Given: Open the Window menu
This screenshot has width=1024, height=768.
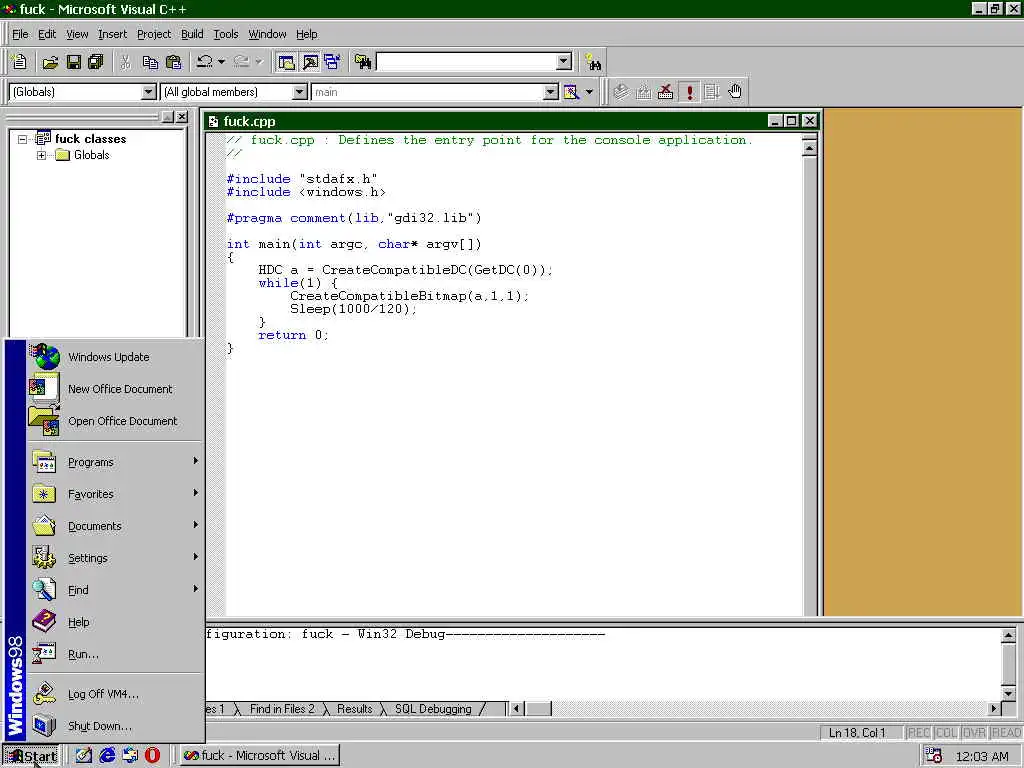Looking at the screenshot, I should click(x=267, y=34).
